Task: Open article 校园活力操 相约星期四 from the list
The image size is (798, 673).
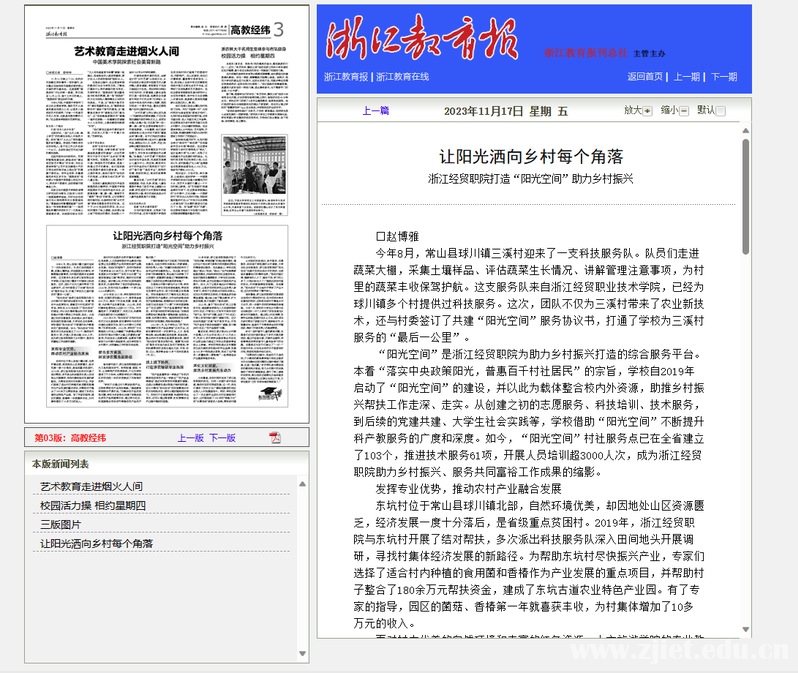Action: [92, 505]
